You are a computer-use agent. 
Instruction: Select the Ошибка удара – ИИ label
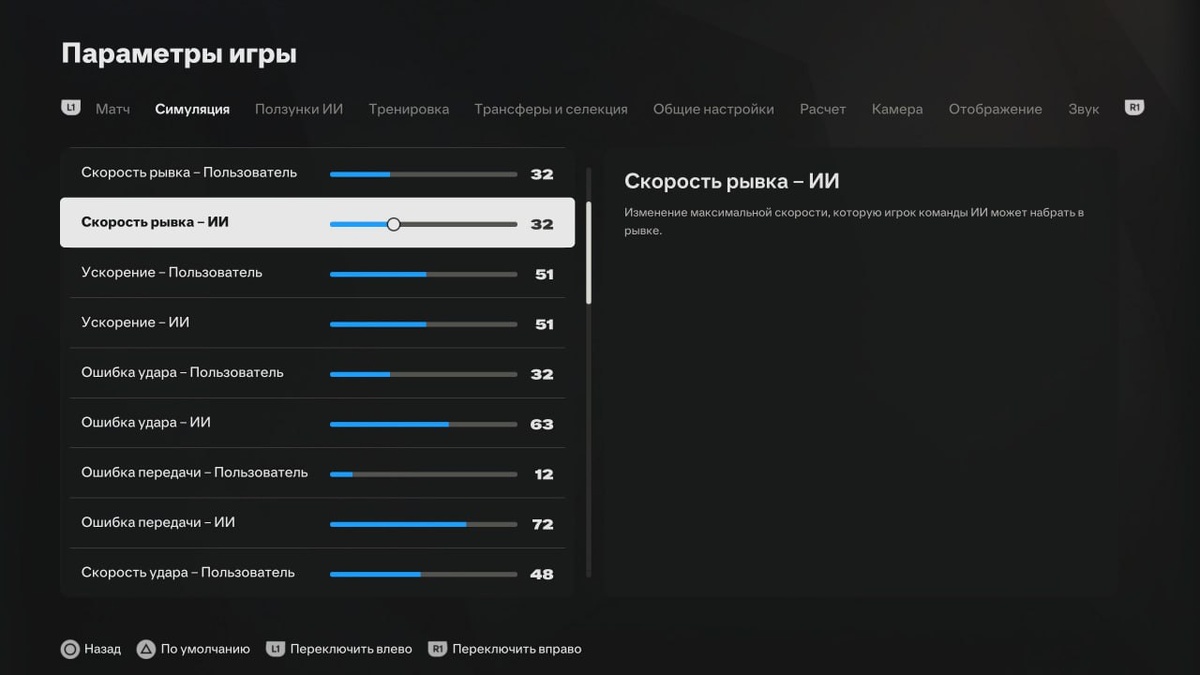coord(146,422)
